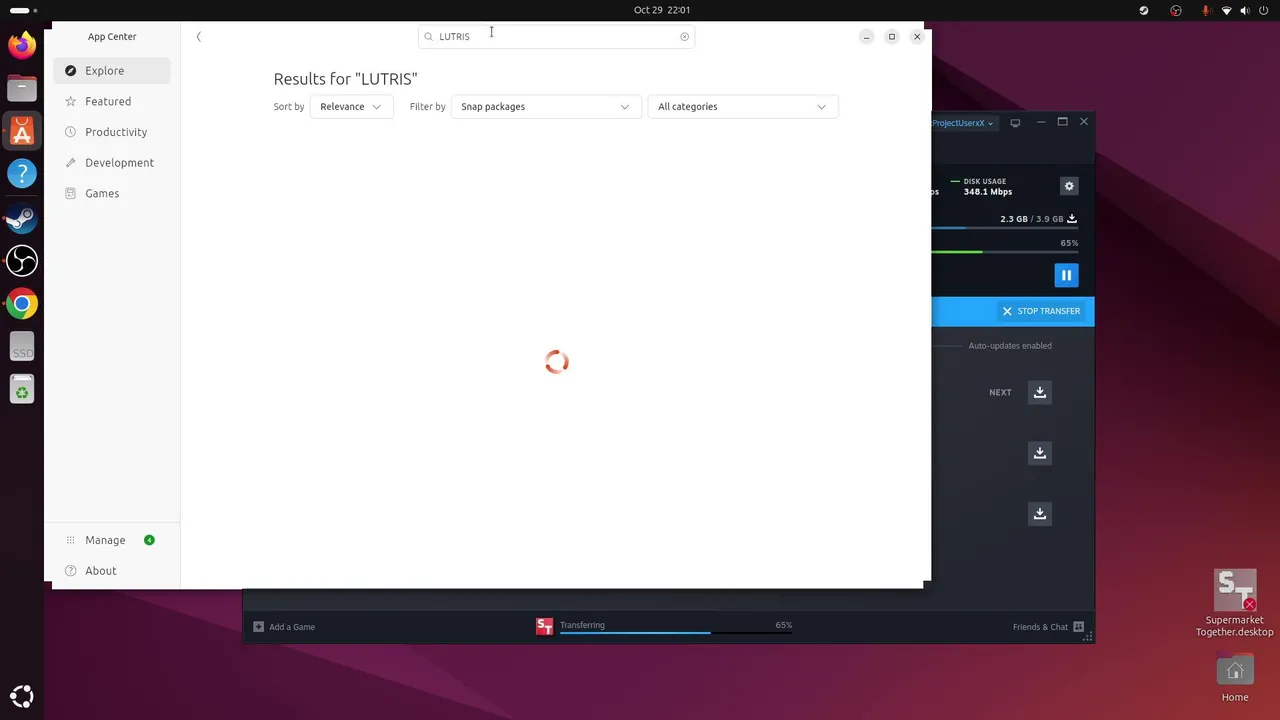Open the Sort by Relevance dropdown
Image resolution: width=1280 pixels, height=720 pixels.
[x=351, y=107]
